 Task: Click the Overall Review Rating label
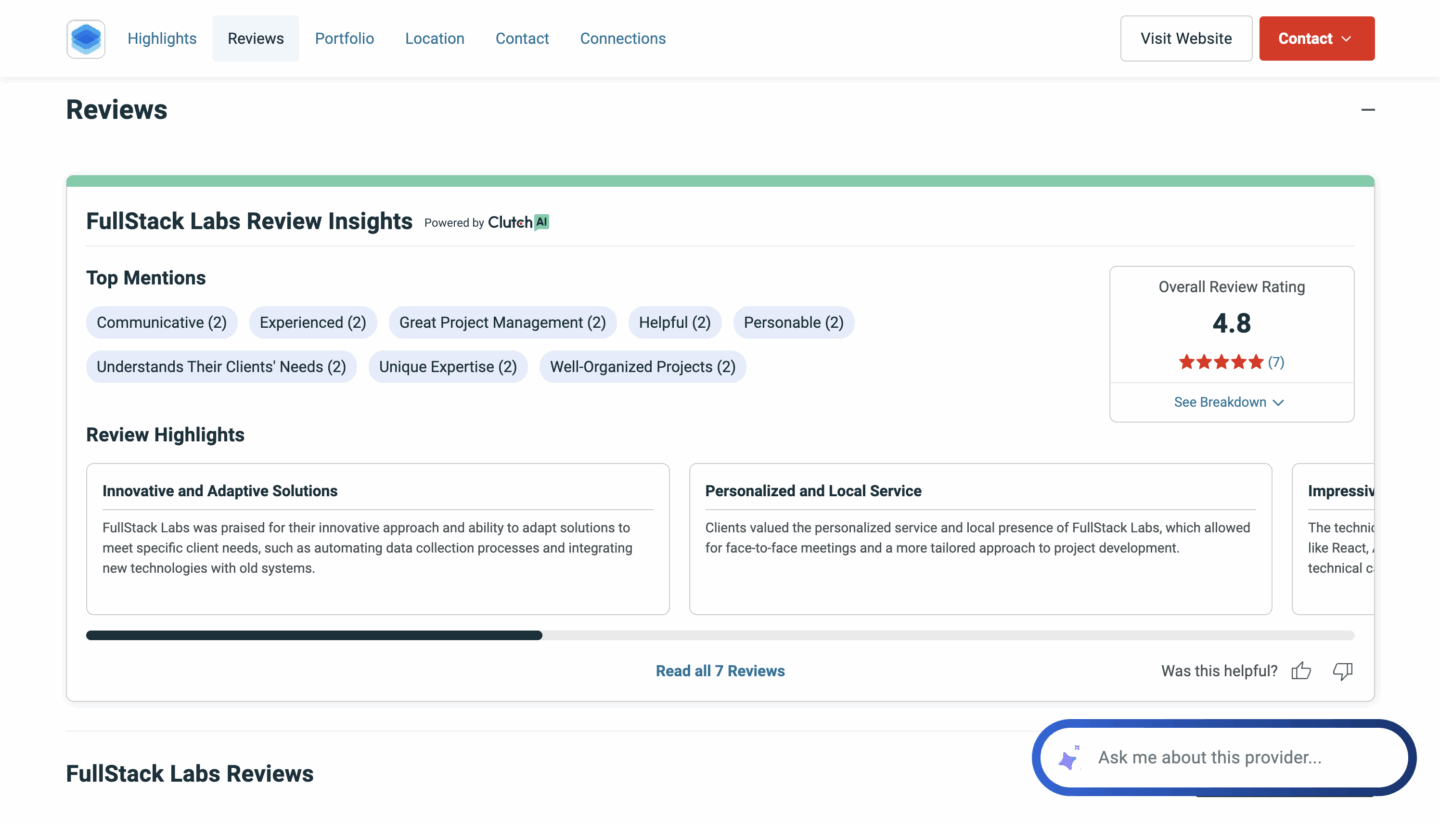1231,287
